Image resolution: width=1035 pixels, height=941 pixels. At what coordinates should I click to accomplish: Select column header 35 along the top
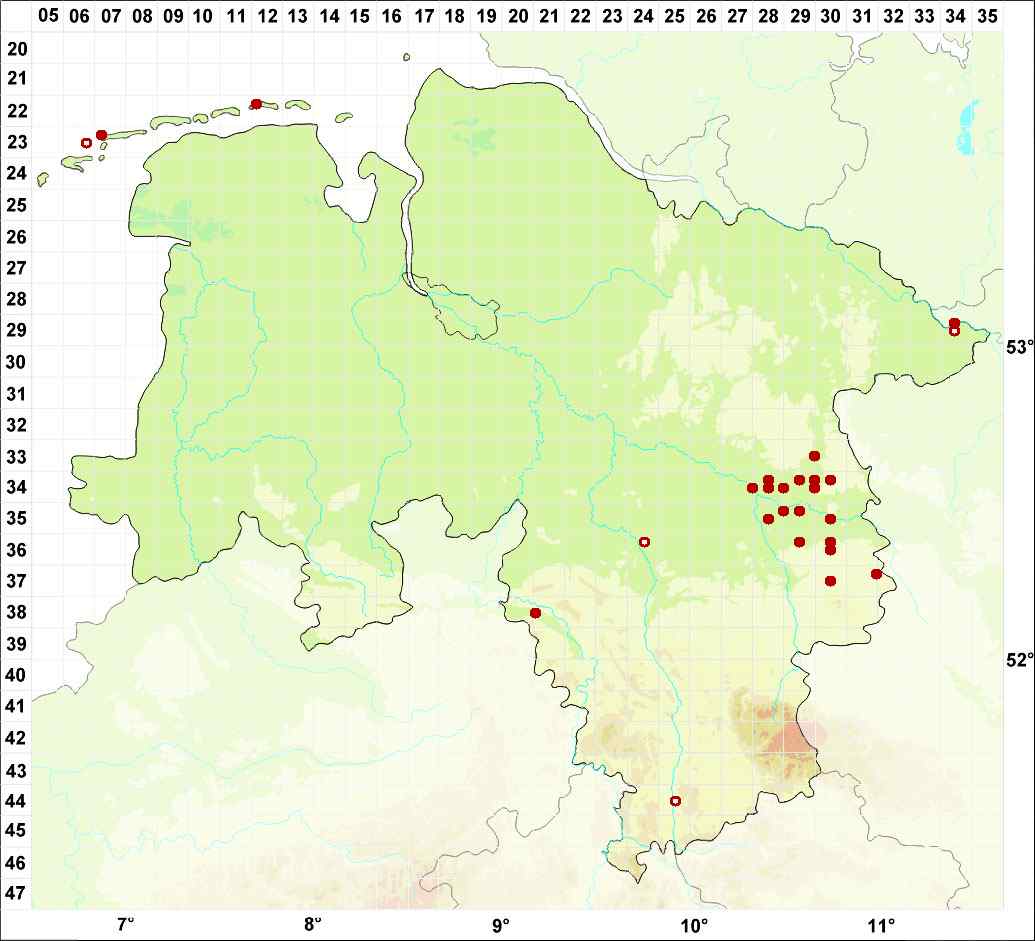(x=987, y=16)
